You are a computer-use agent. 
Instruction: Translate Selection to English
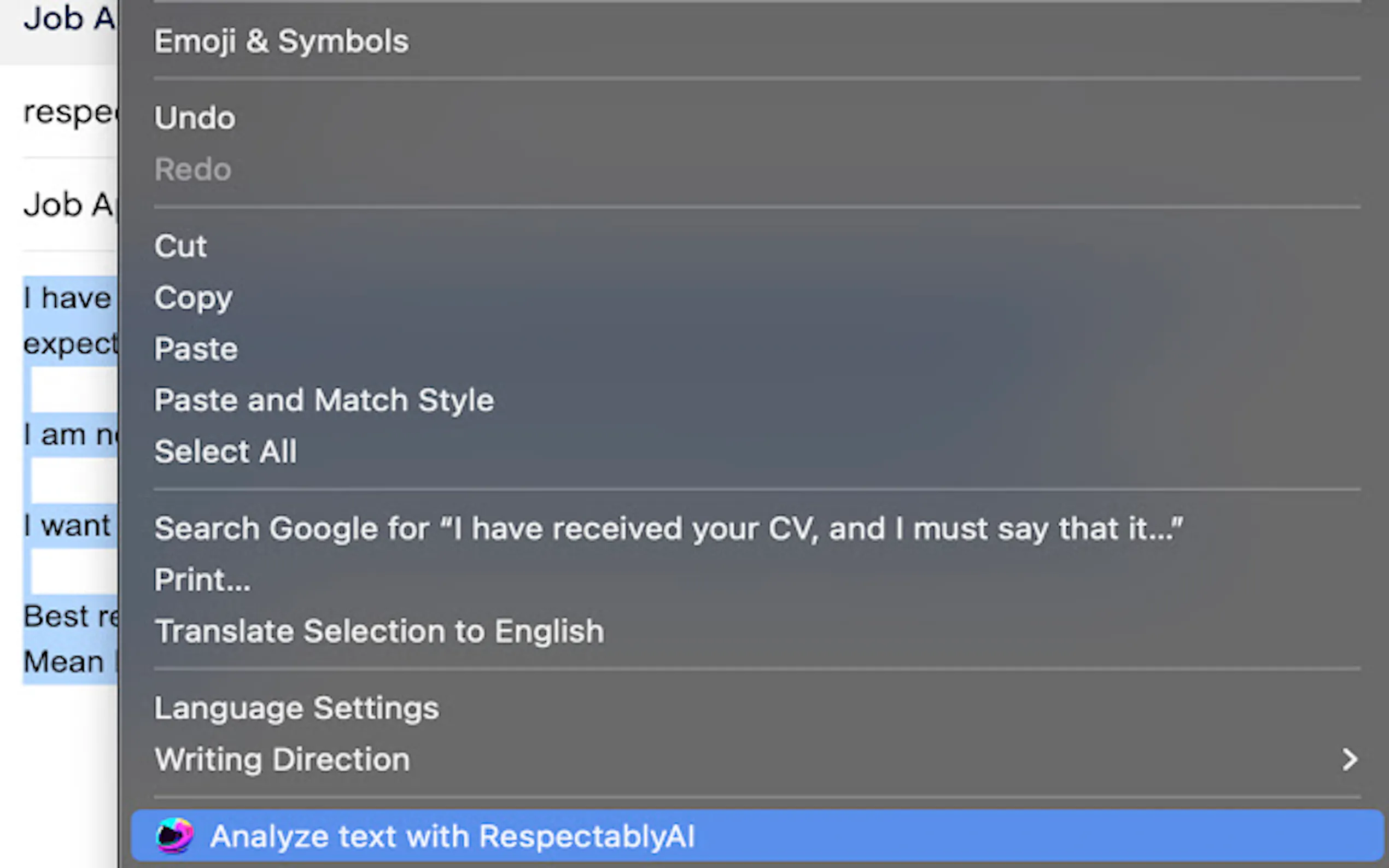tap(379, 631)
